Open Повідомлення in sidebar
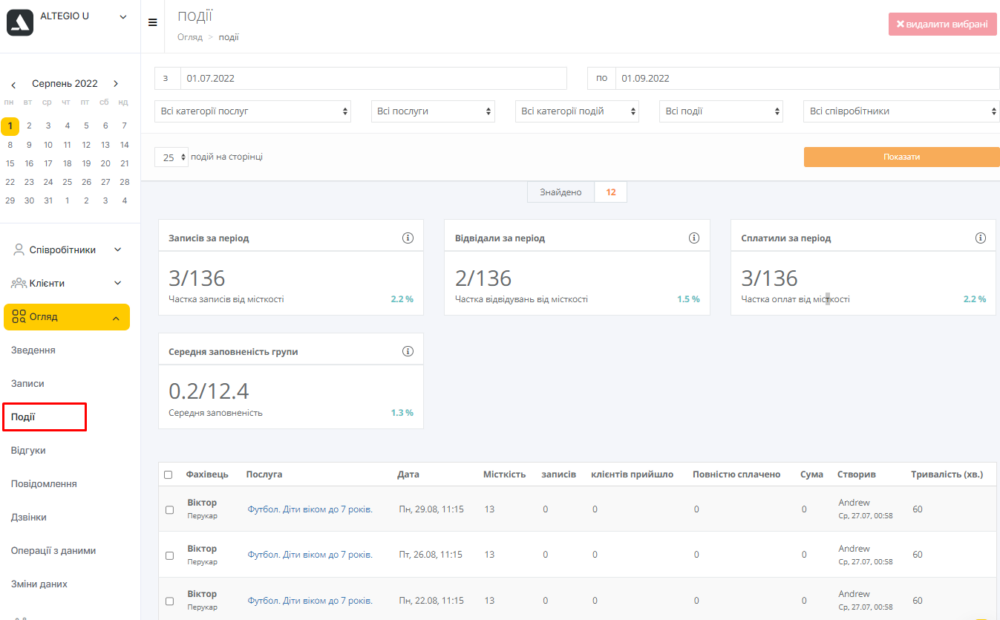The width and height of the screenshot is (1000, 620). coord(44,483)
